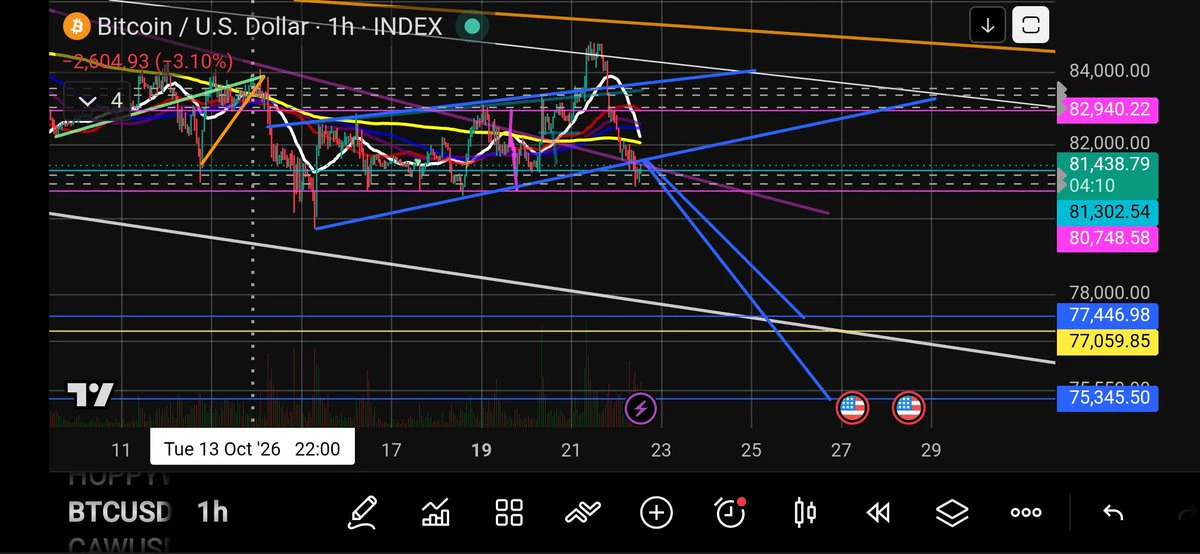Open the more options three-dots menu
Screen dimensions: 1200x554
click(x=1026, y=513)
